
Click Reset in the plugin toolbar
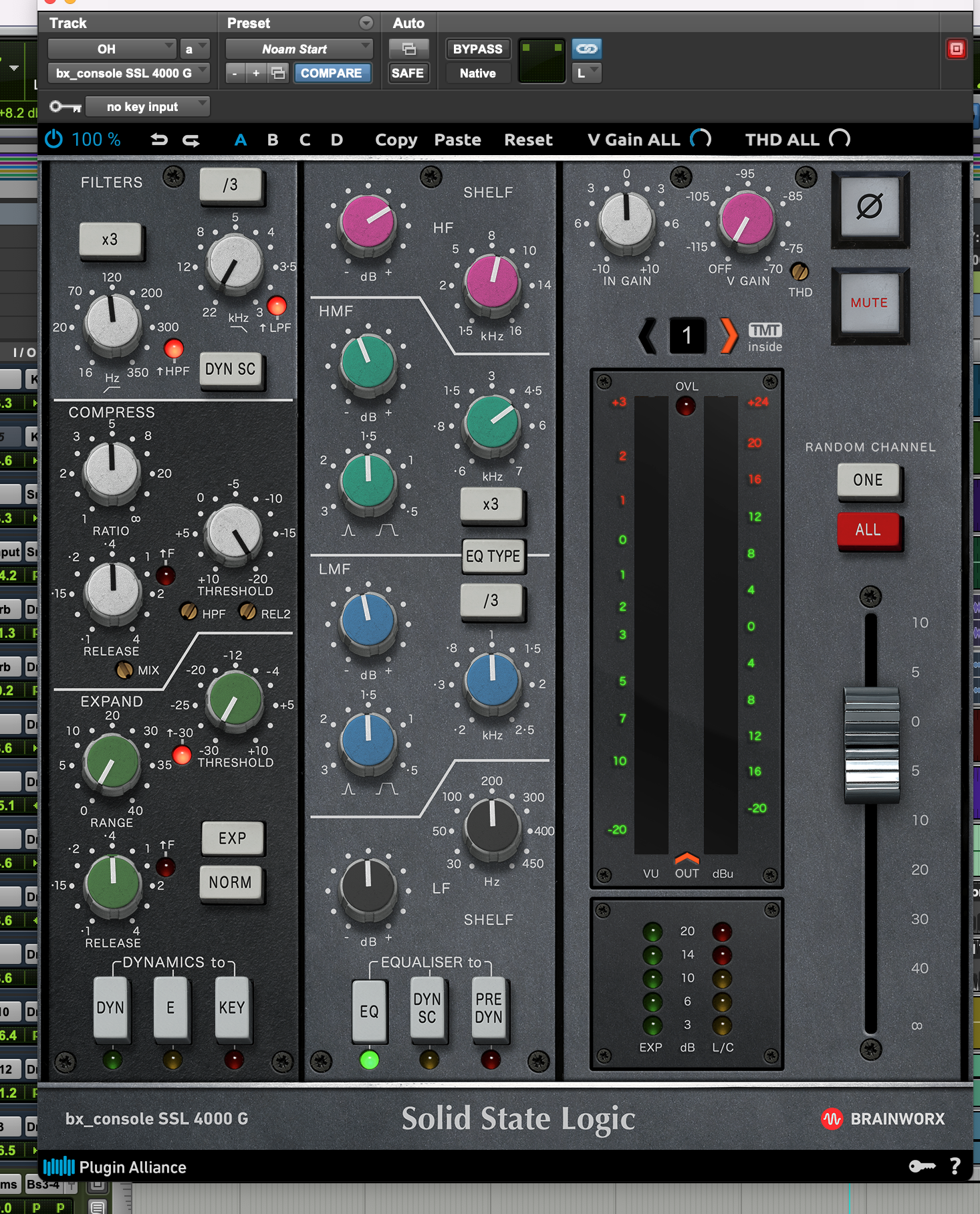tap(528, 140)
